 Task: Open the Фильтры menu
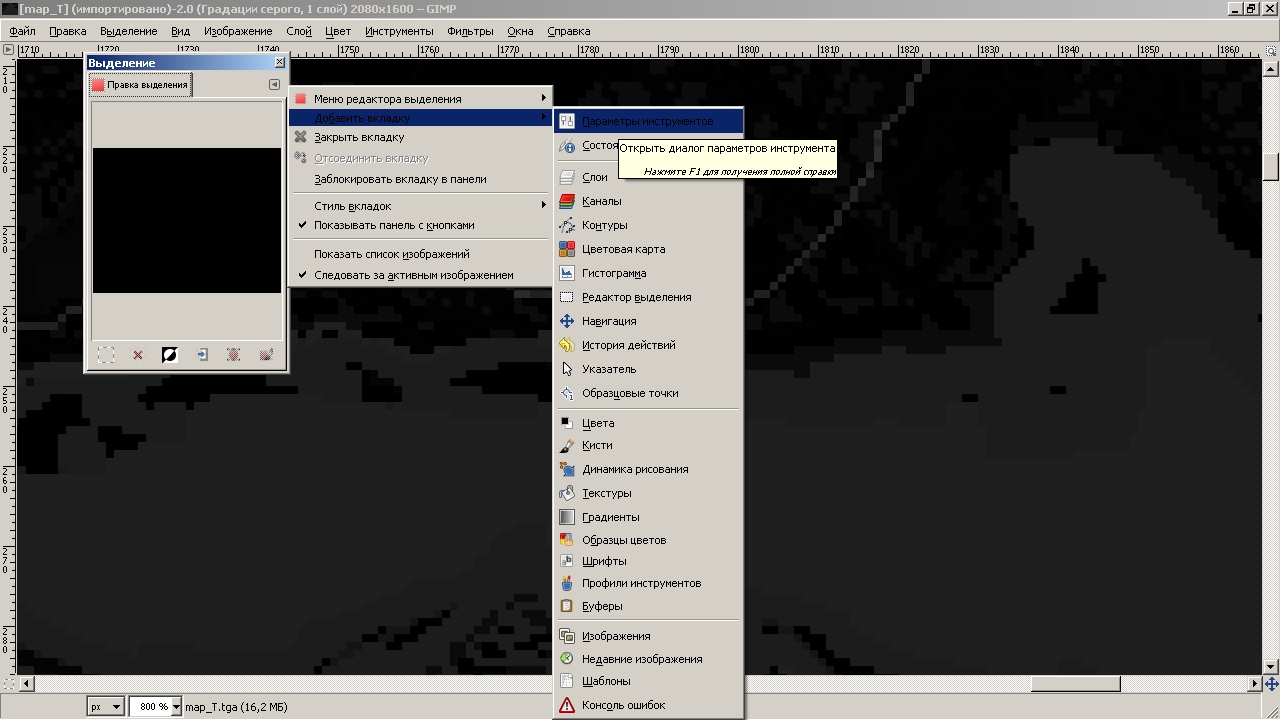(x=471, y=31)
